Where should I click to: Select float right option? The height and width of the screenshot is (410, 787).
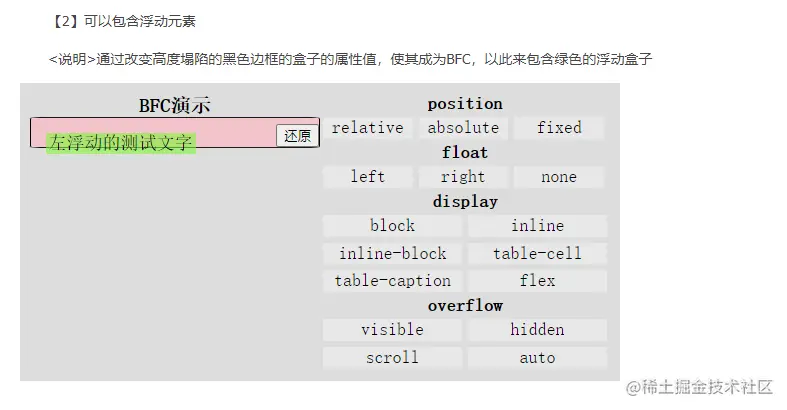click(x=463, y=177)
